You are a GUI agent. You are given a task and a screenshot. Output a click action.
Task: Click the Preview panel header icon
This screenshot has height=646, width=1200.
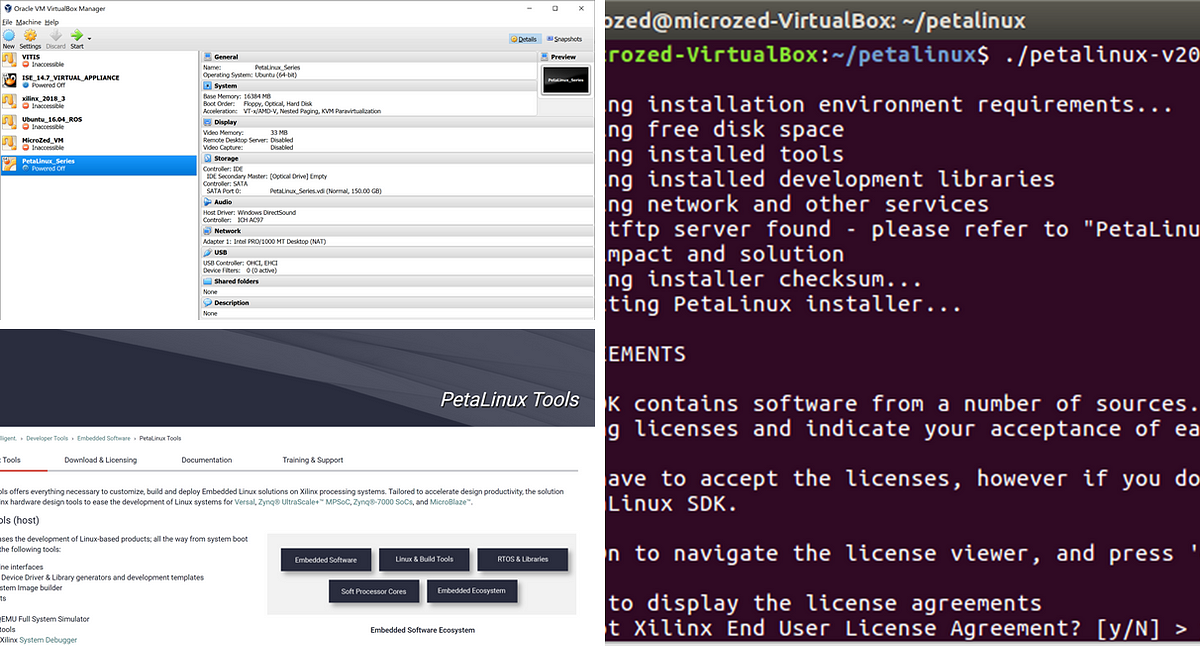(545, 57)
